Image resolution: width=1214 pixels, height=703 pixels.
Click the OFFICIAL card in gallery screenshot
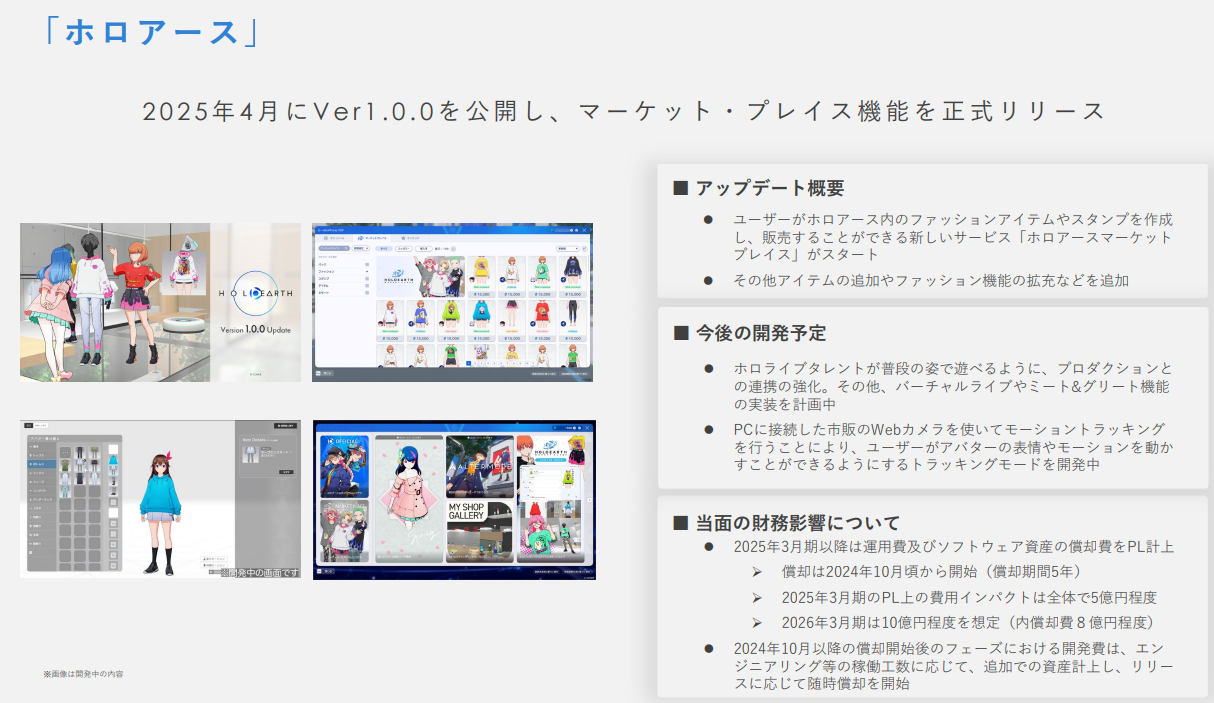click(x=343, y=466)
